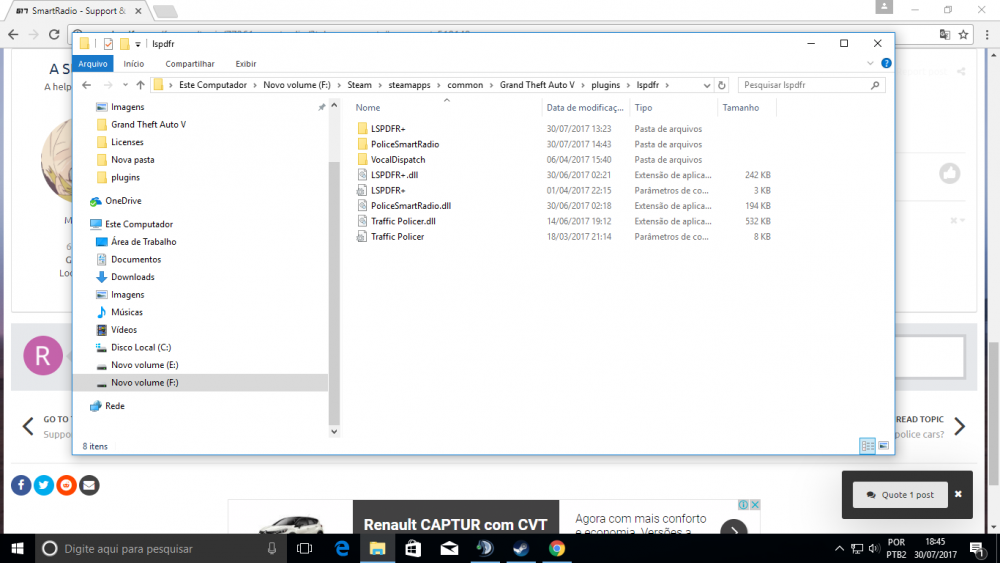The width and height of the screenshot is (1000, 563).
Task: Click common in the breadcrumb path
Action: 465,85
